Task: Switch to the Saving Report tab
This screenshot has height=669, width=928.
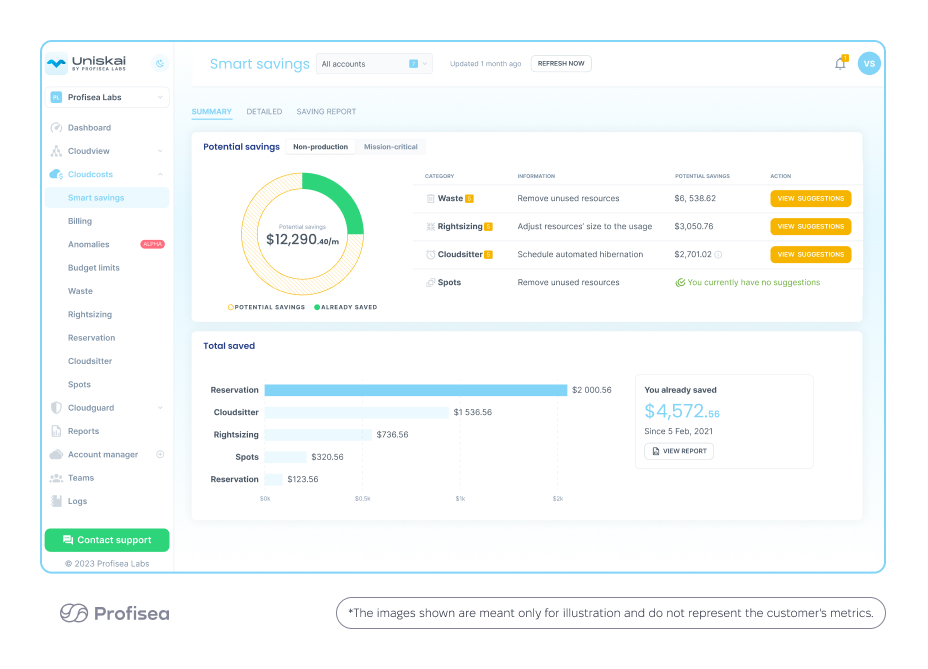Action: click(326, 112)
